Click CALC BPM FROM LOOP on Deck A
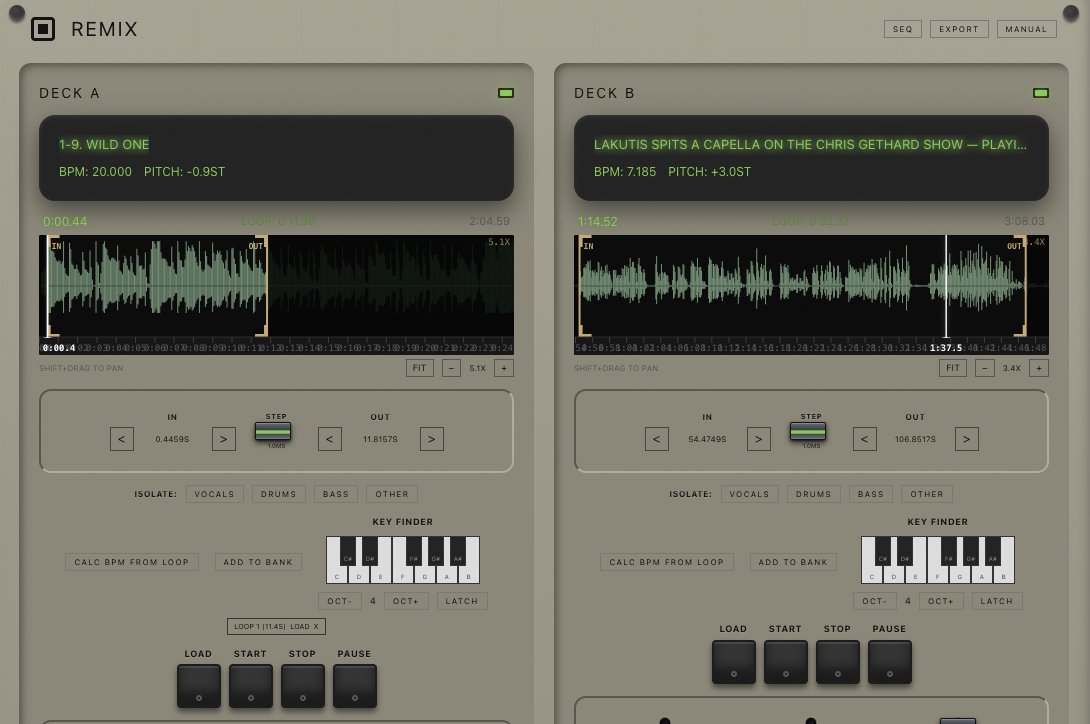This screenshot has height=724, width=1090. click(x=132, y=562)
